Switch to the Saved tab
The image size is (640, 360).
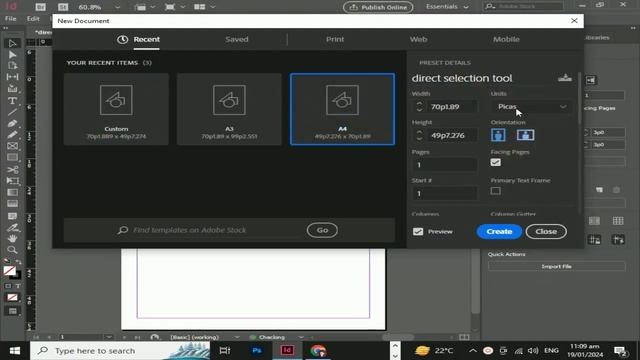click(x=237, y=39)
